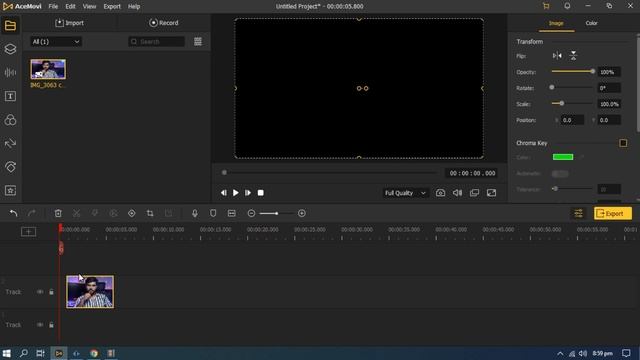The width and height of the screenshot is (640, 360).
Task: Click the keyframe diamond icon
Action: pyautogui.click(x=131, y=213)
